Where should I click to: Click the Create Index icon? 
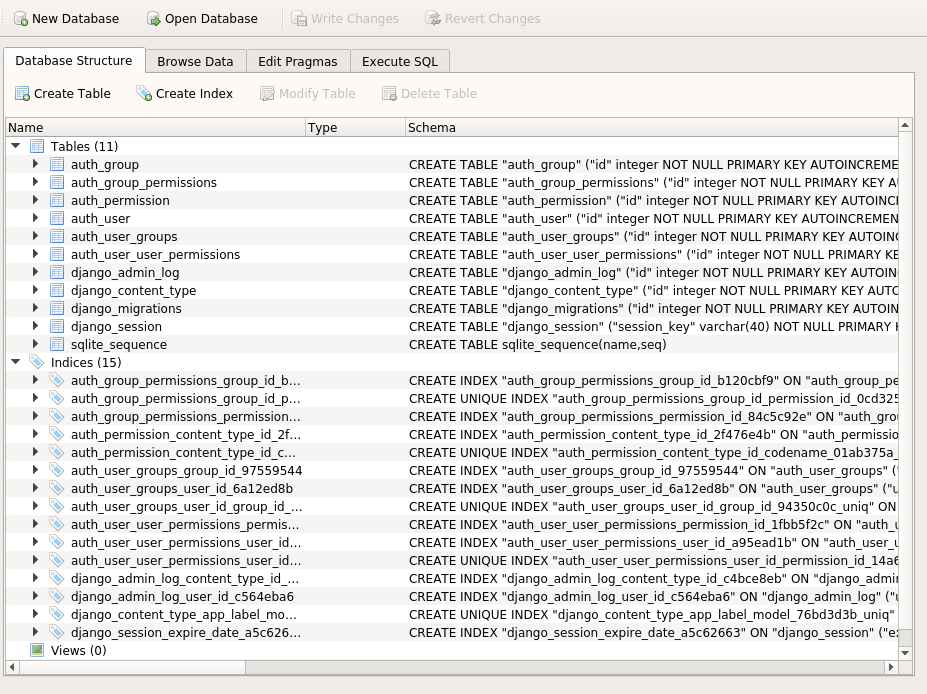[144, 93]
